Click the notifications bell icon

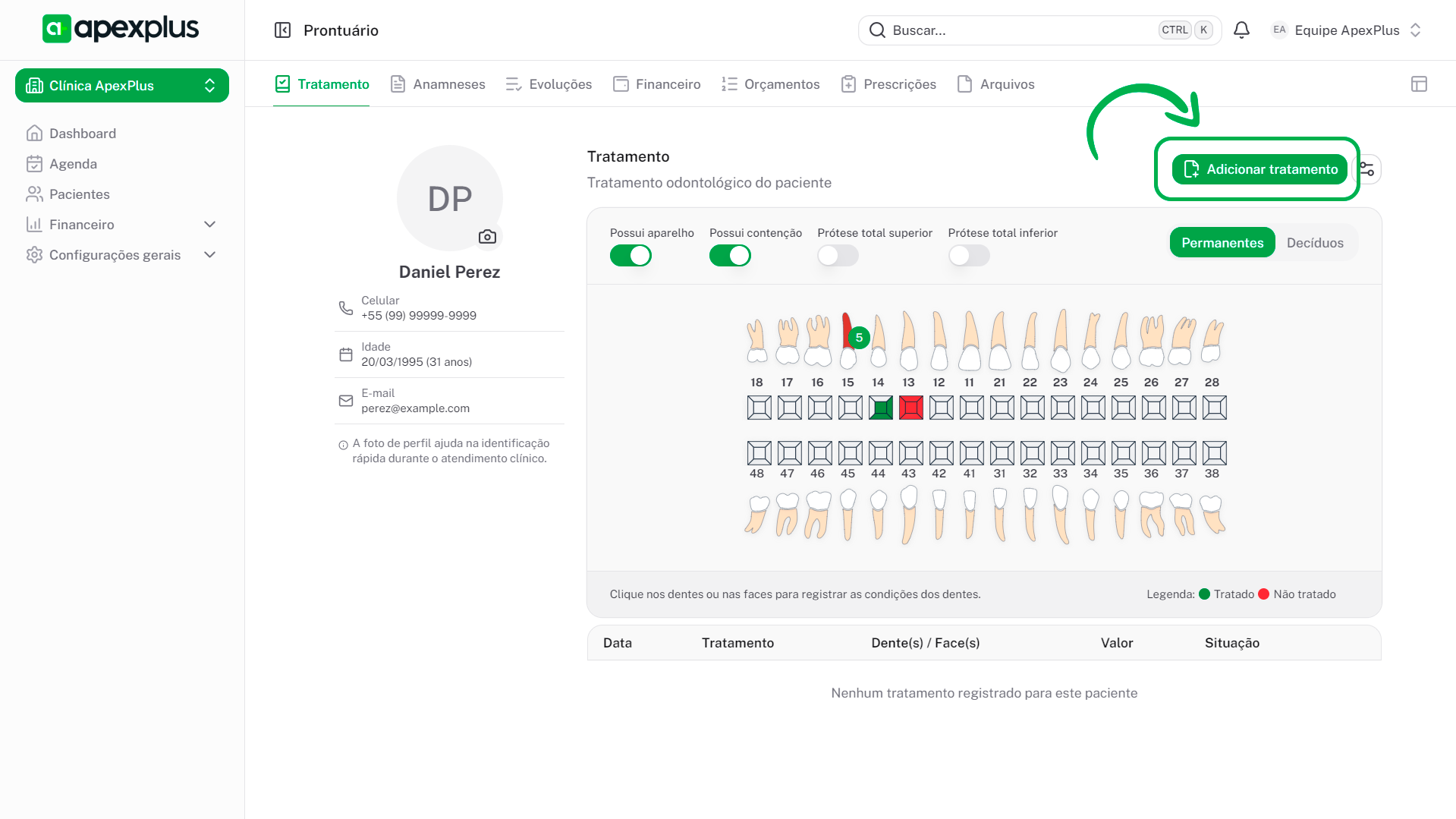1241,30
